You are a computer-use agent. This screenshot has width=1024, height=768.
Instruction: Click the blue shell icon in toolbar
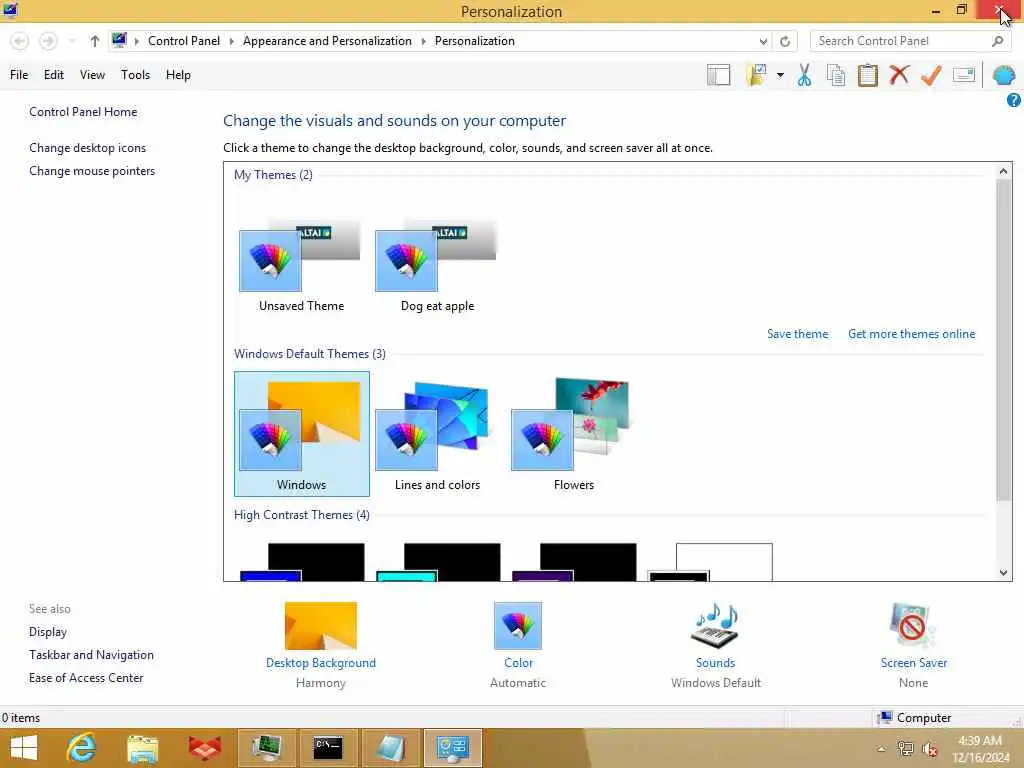[1003, 75]
